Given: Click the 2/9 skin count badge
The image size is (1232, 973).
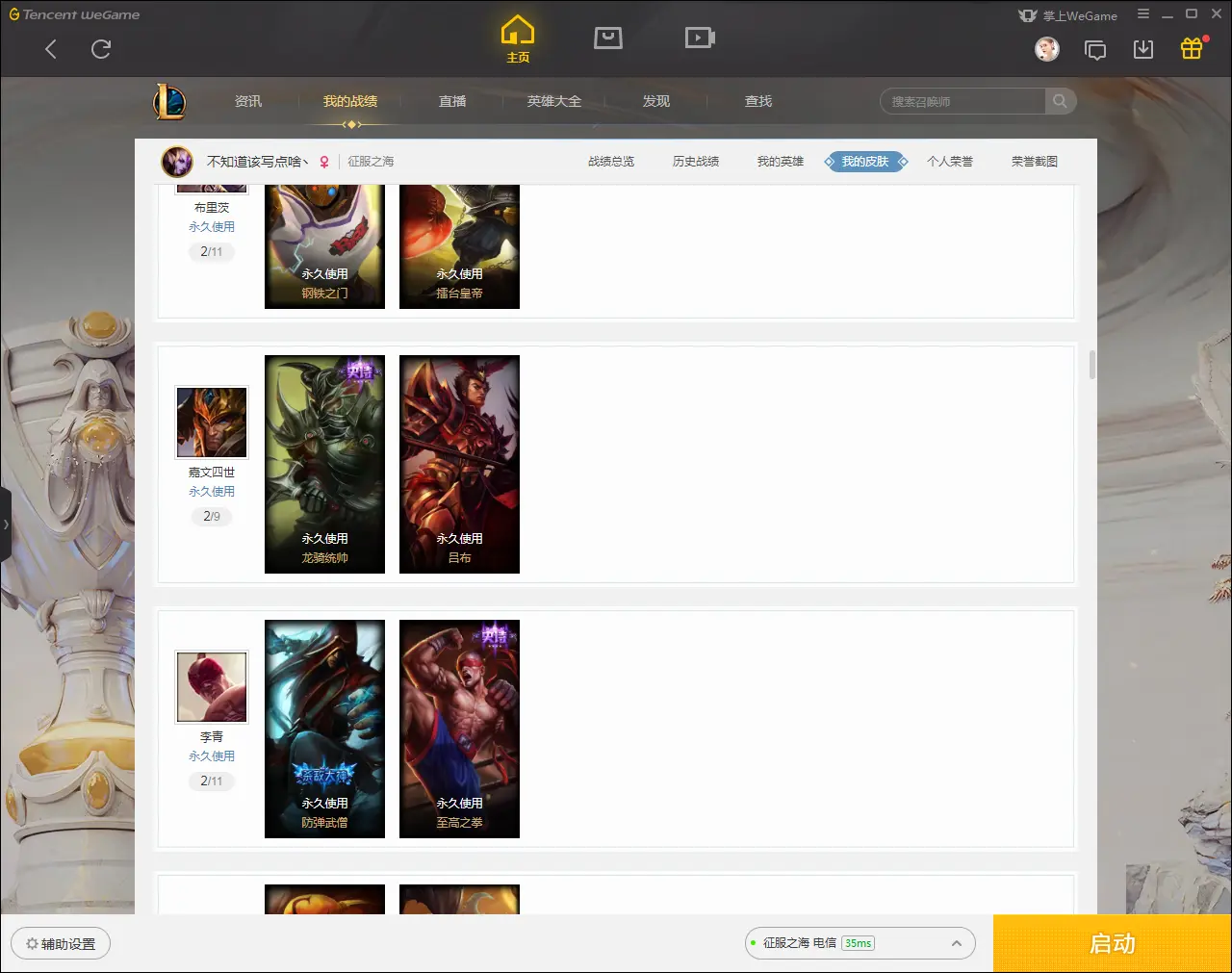Looking at the screenshot, I should tap(212, 517).
